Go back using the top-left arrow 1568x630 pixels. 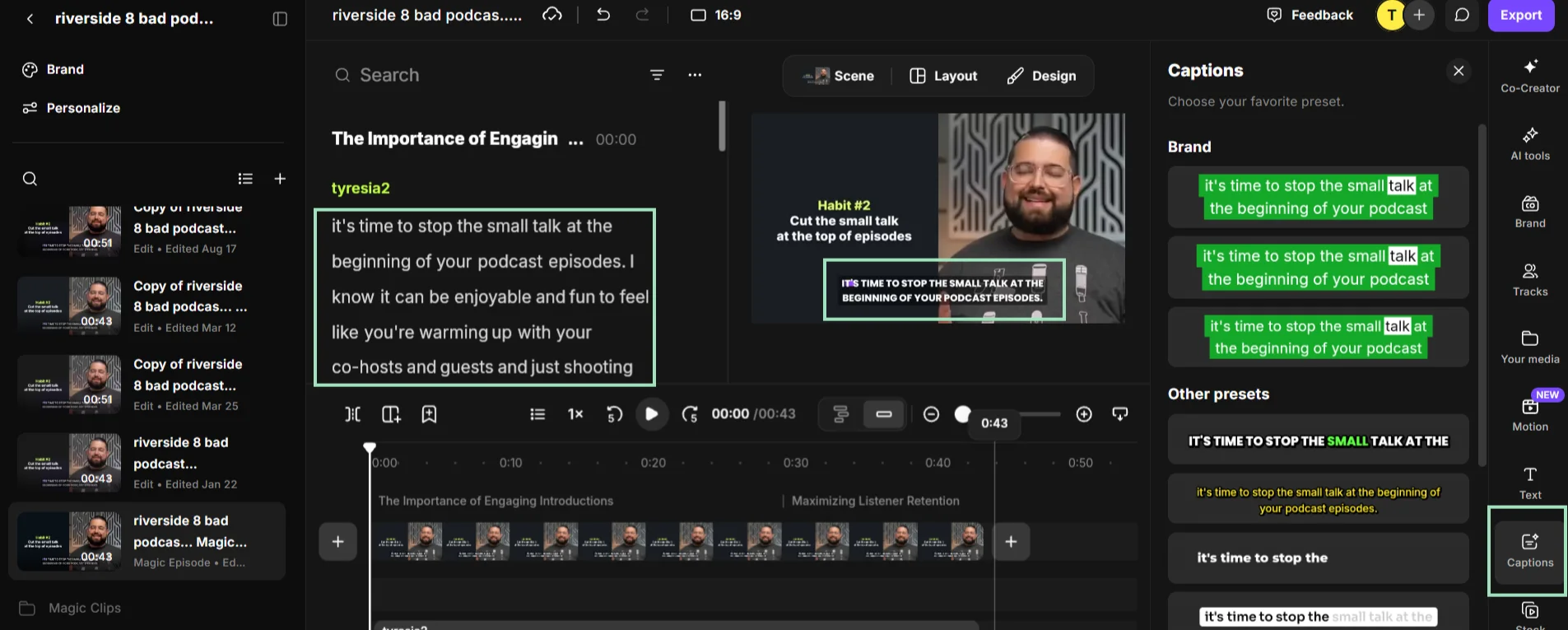[30, 18]
